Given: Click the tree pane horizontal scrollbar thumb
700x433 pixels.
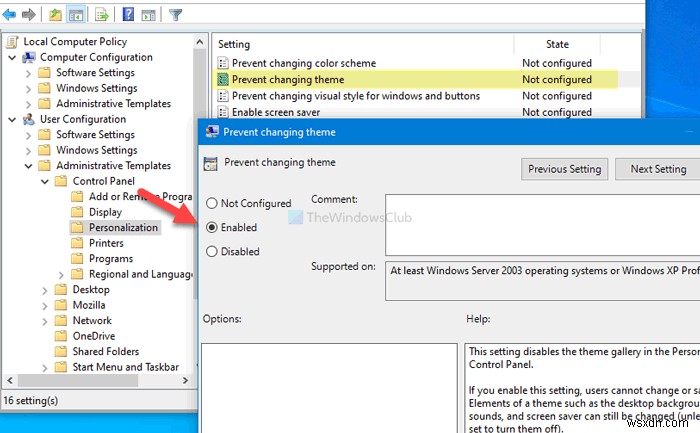Looking at the screenshot, I should 78,380.
